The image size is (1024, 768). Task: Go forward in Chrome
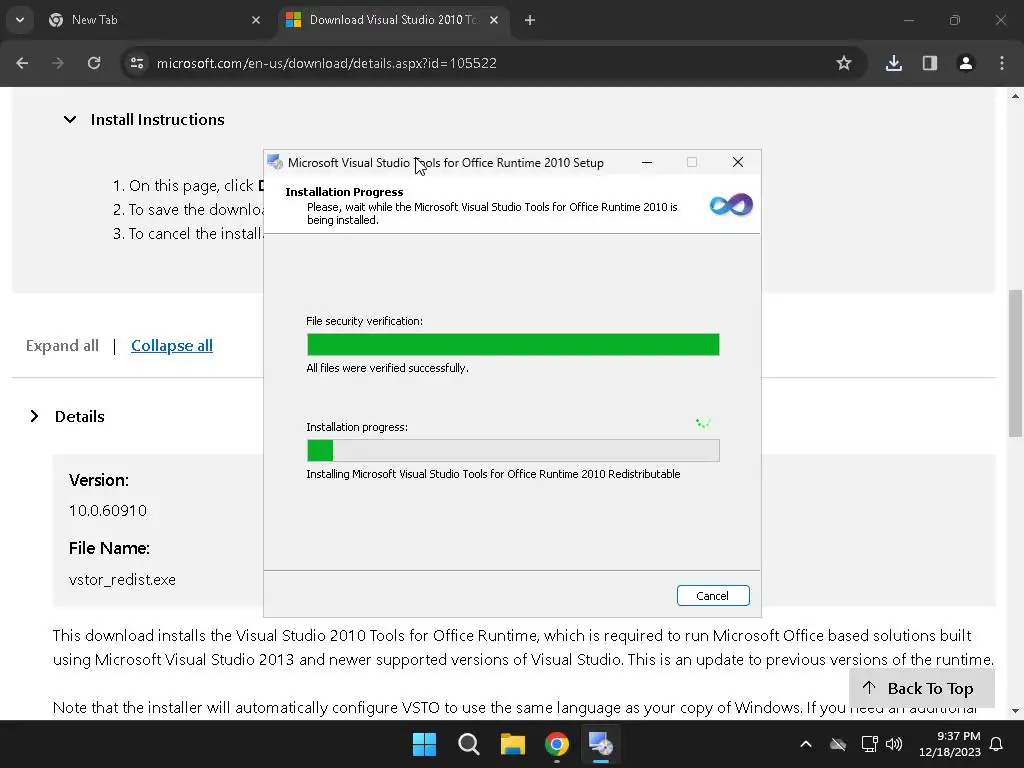tap(58, 63)
